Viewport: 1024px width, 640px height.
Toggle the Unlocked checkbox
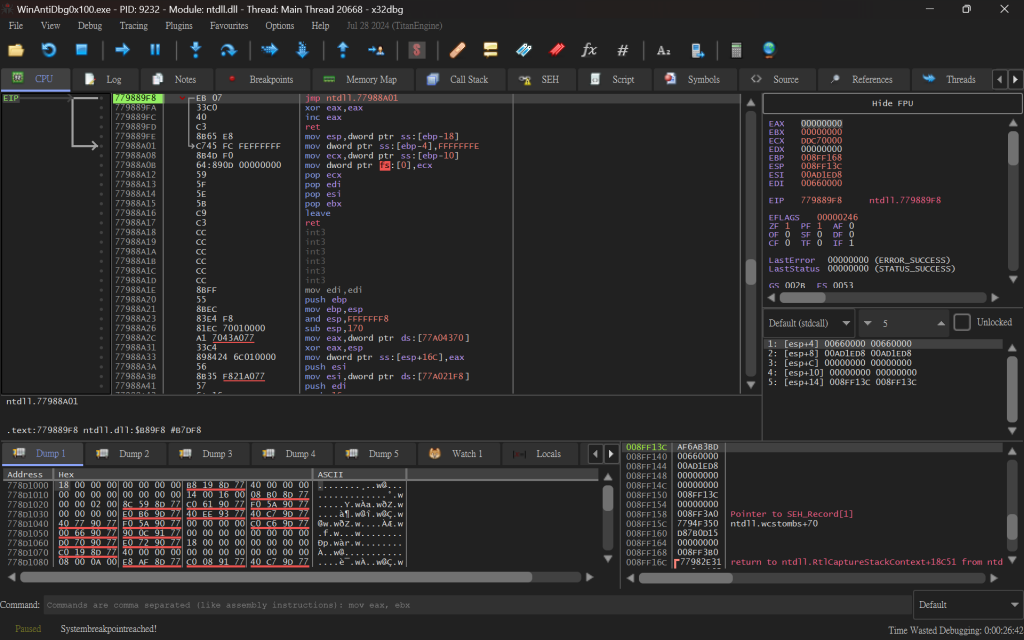[x=961, y=322]
